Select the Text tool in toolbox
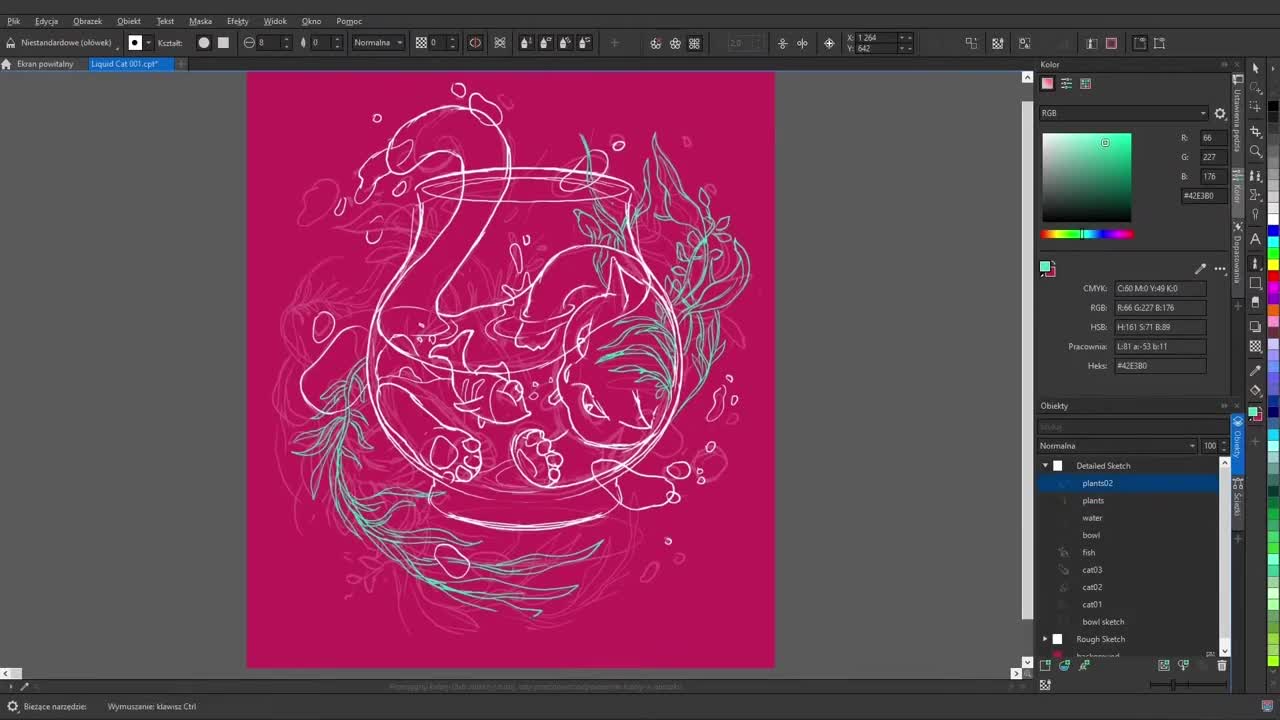1280x720 pixels. click(1256, 239)
